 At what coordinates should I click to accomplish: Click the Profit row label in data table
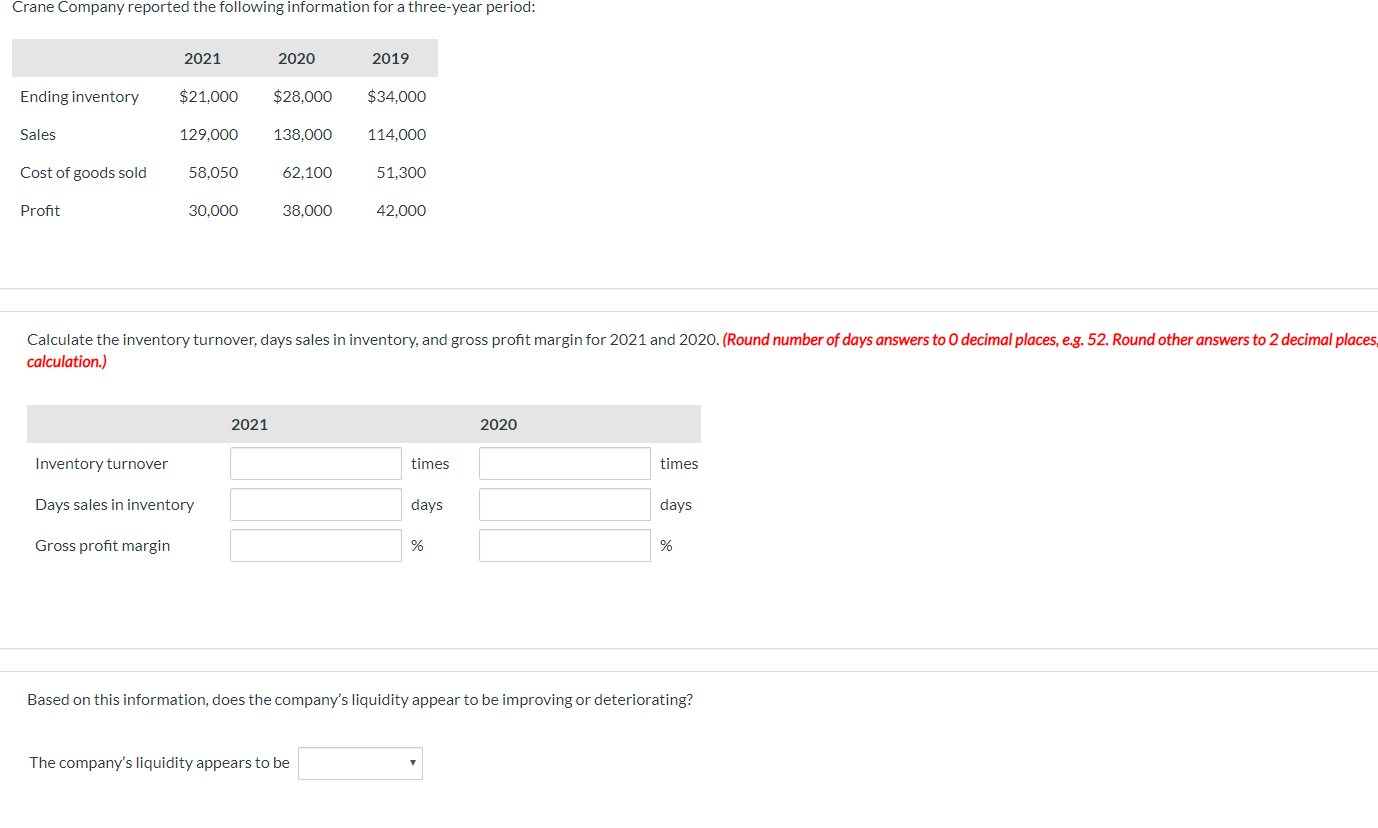[x=40, y=211]
